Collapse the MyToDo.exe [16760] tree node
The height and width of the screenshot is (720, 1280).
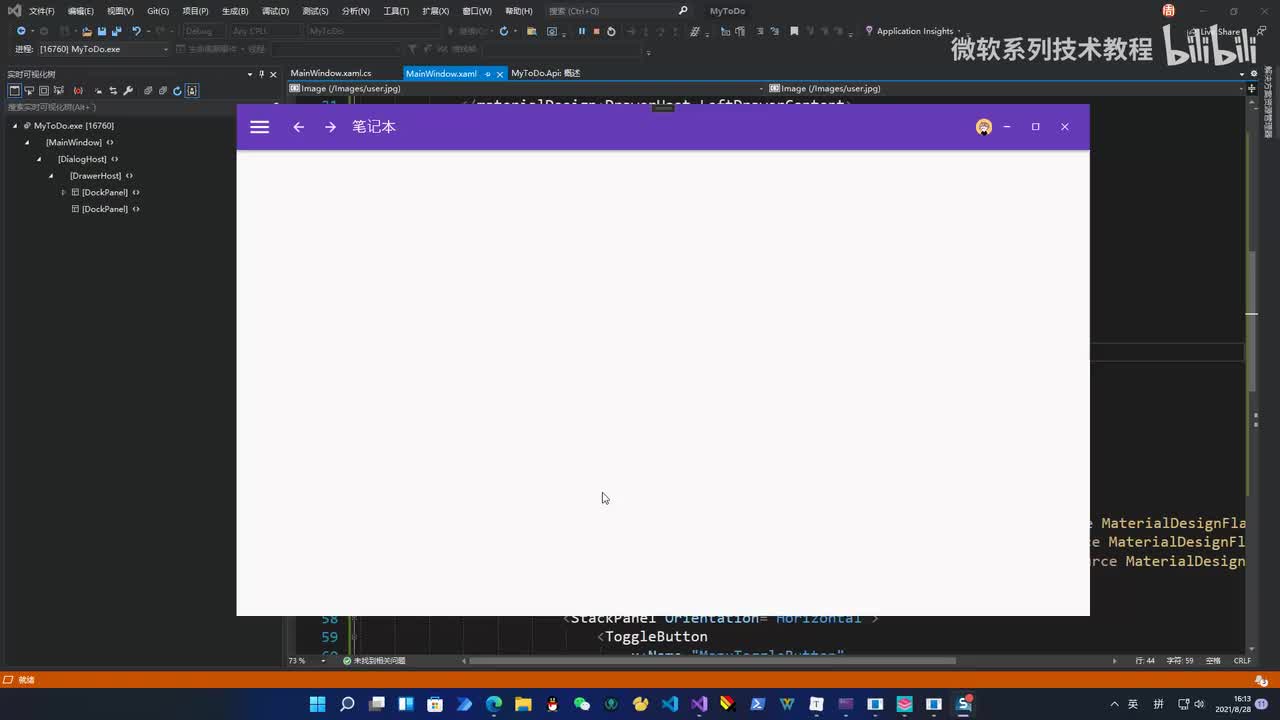(x=15, y=126)
